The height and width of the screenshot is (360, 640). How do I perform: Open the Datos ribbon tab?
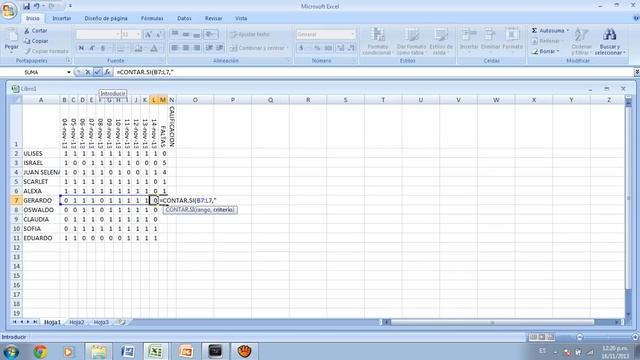click(184, 18)
